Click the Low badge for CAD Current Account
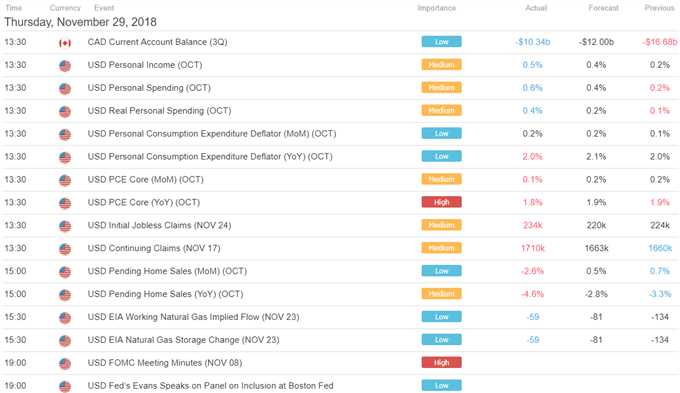Image resolution: width=680 pixels, height=393 pixels. tap(441, 42)
